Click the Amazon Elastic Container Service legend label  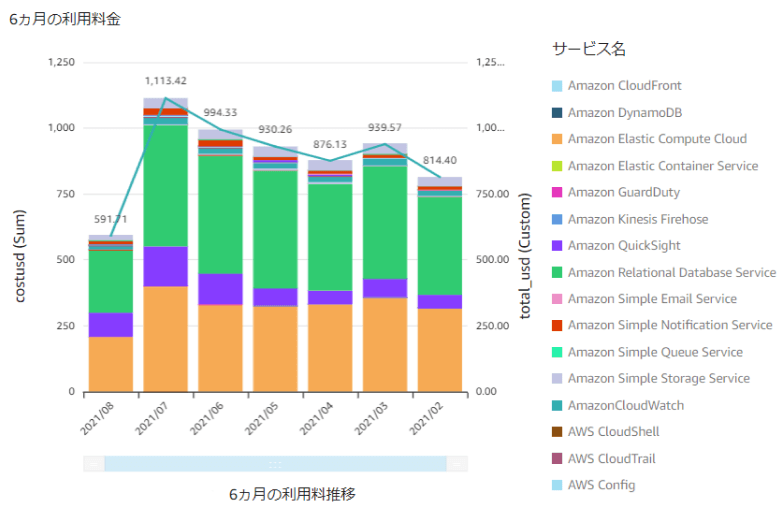point(662,166)
